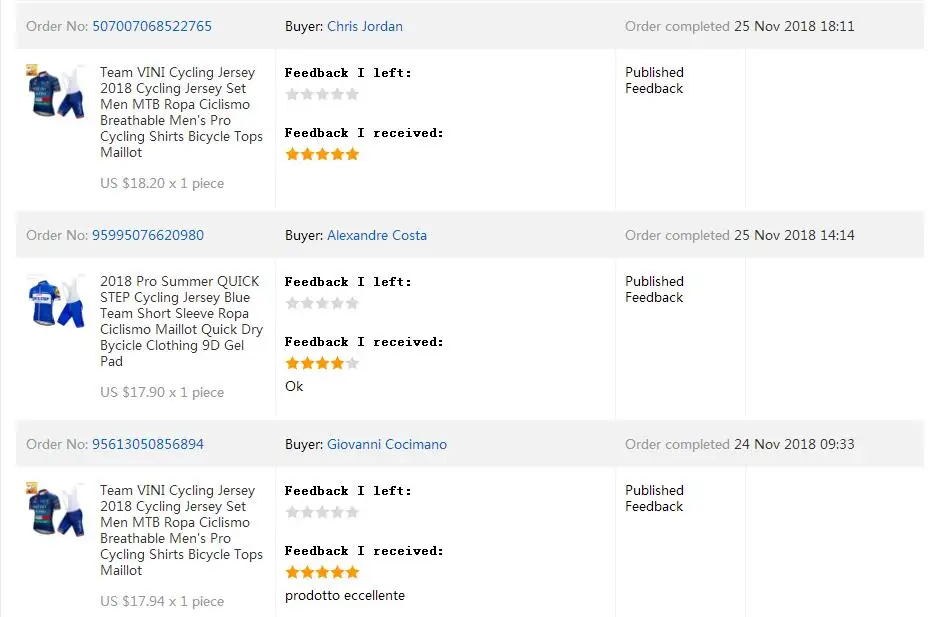
Task: Open order number 507007068522765
Action: point(152,26)
